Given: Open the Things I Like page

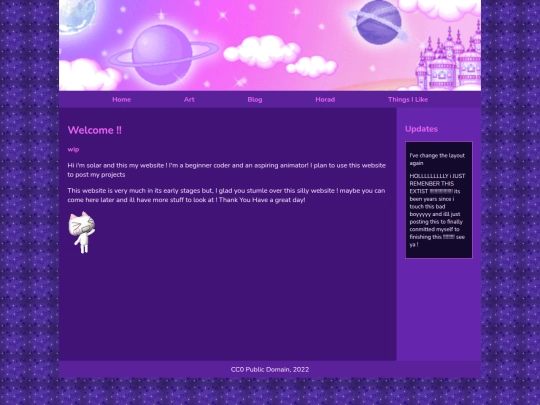Looking at the screenshot, I should pyautogui.click(x=408, y=100).
